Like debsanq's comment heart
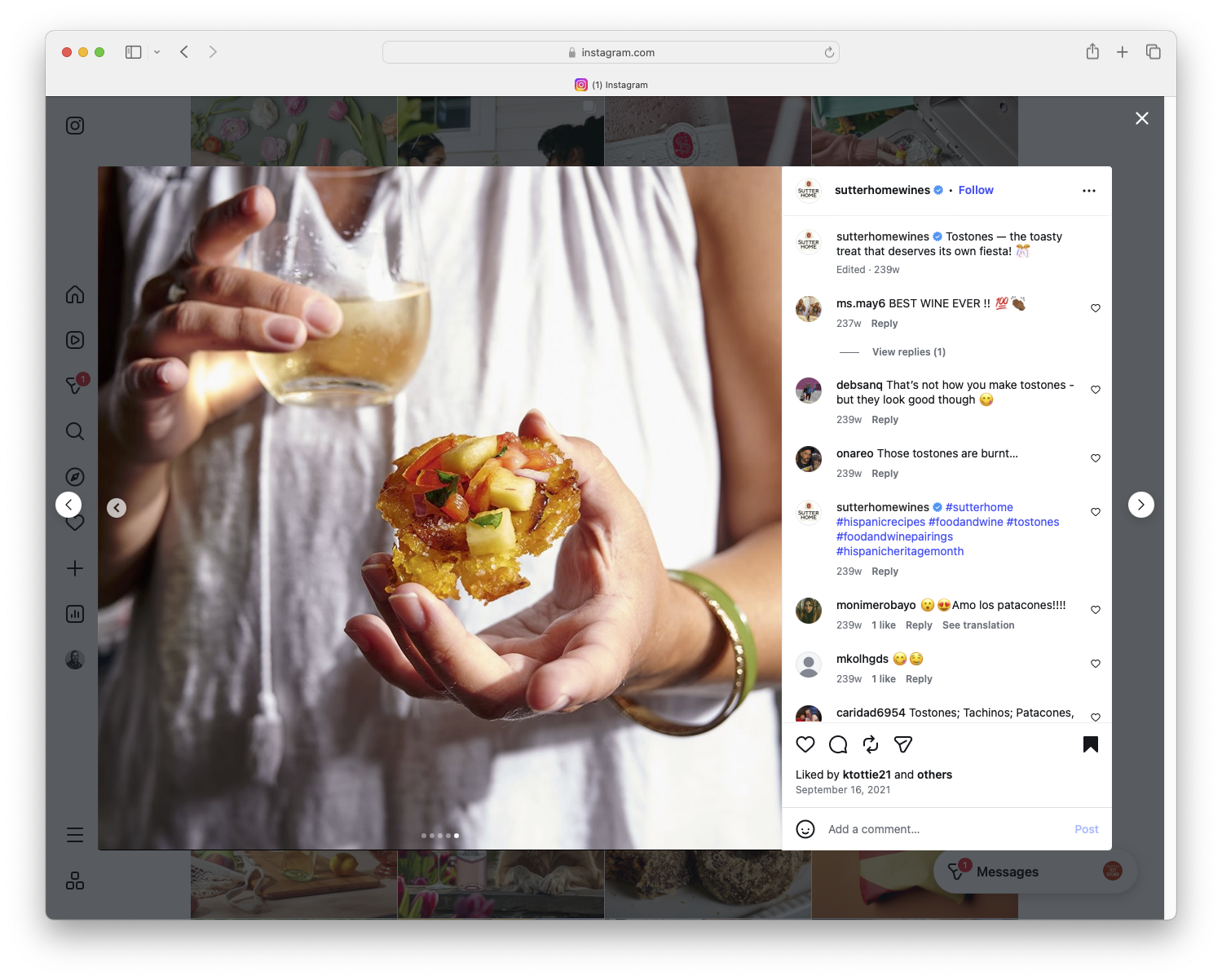This screenshot has width=1222, height=980. (1095, 390)
